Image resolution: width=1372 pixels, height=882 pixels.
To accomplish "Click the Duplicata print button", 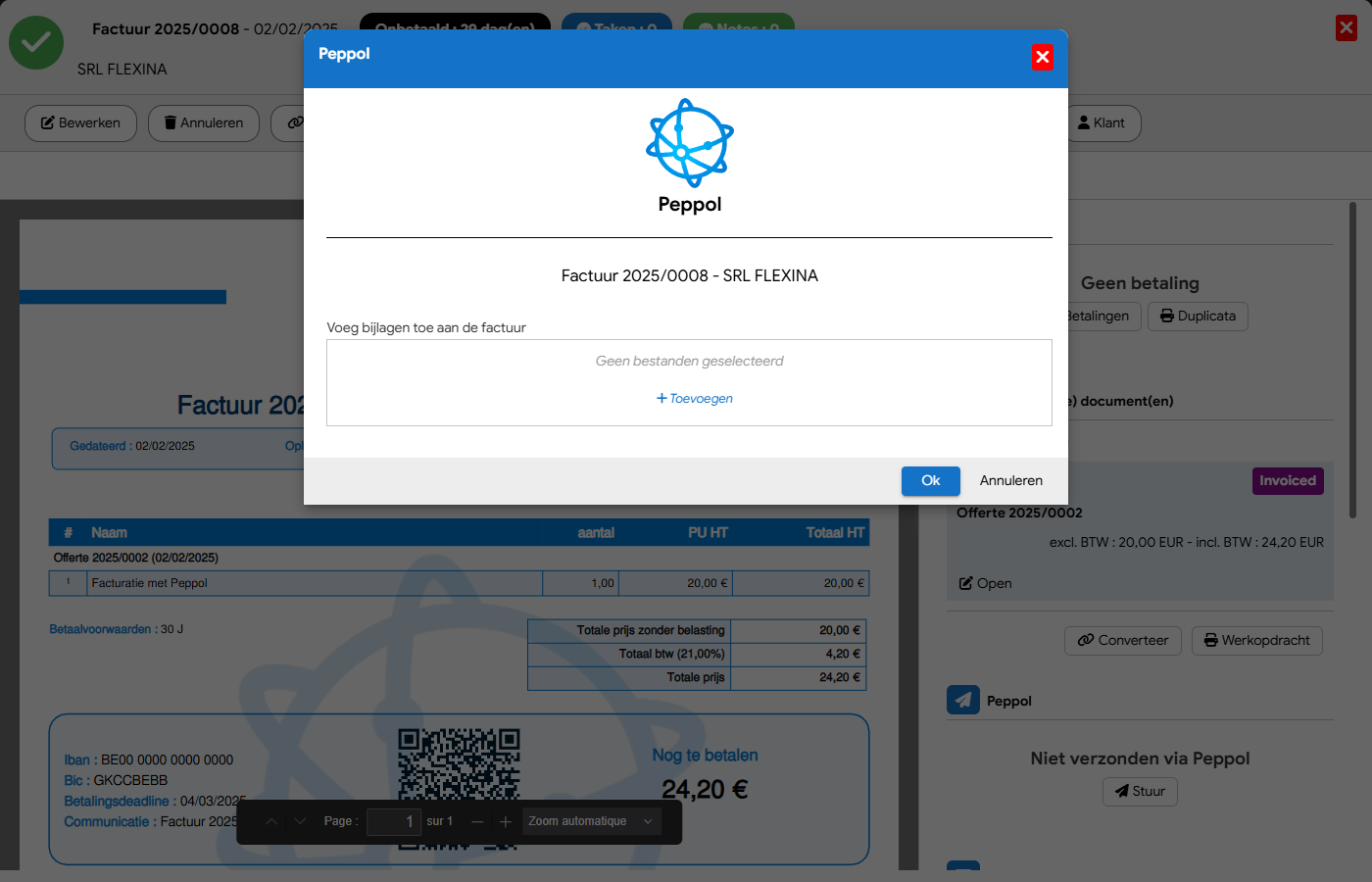I will click(x=1198, y=316).
